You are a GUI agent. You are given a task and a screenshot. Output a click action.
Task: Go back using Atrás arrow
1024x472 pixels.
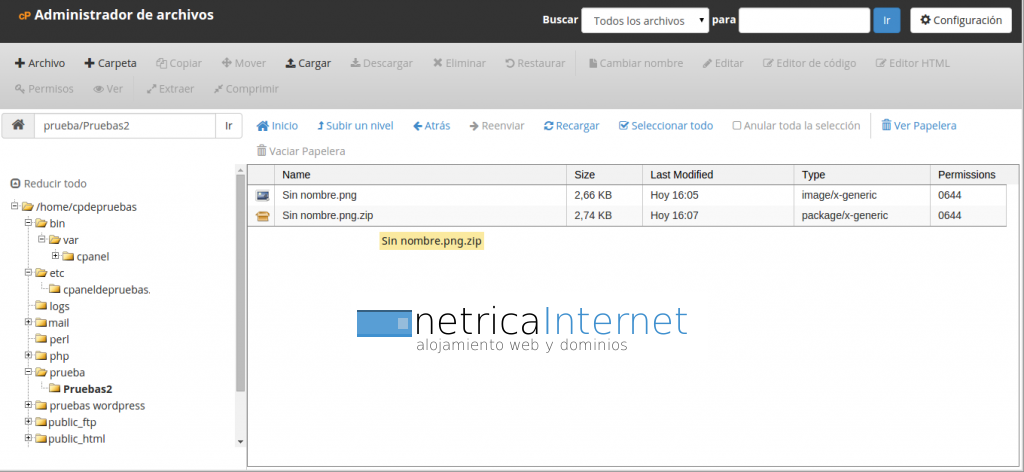pyautogui.click(x=418, y=126)
